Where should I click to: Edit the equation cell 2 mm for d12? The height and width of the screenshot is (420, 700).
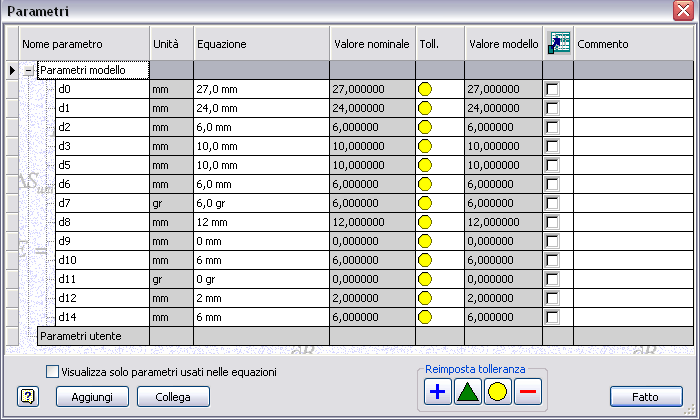coord(262,298)
